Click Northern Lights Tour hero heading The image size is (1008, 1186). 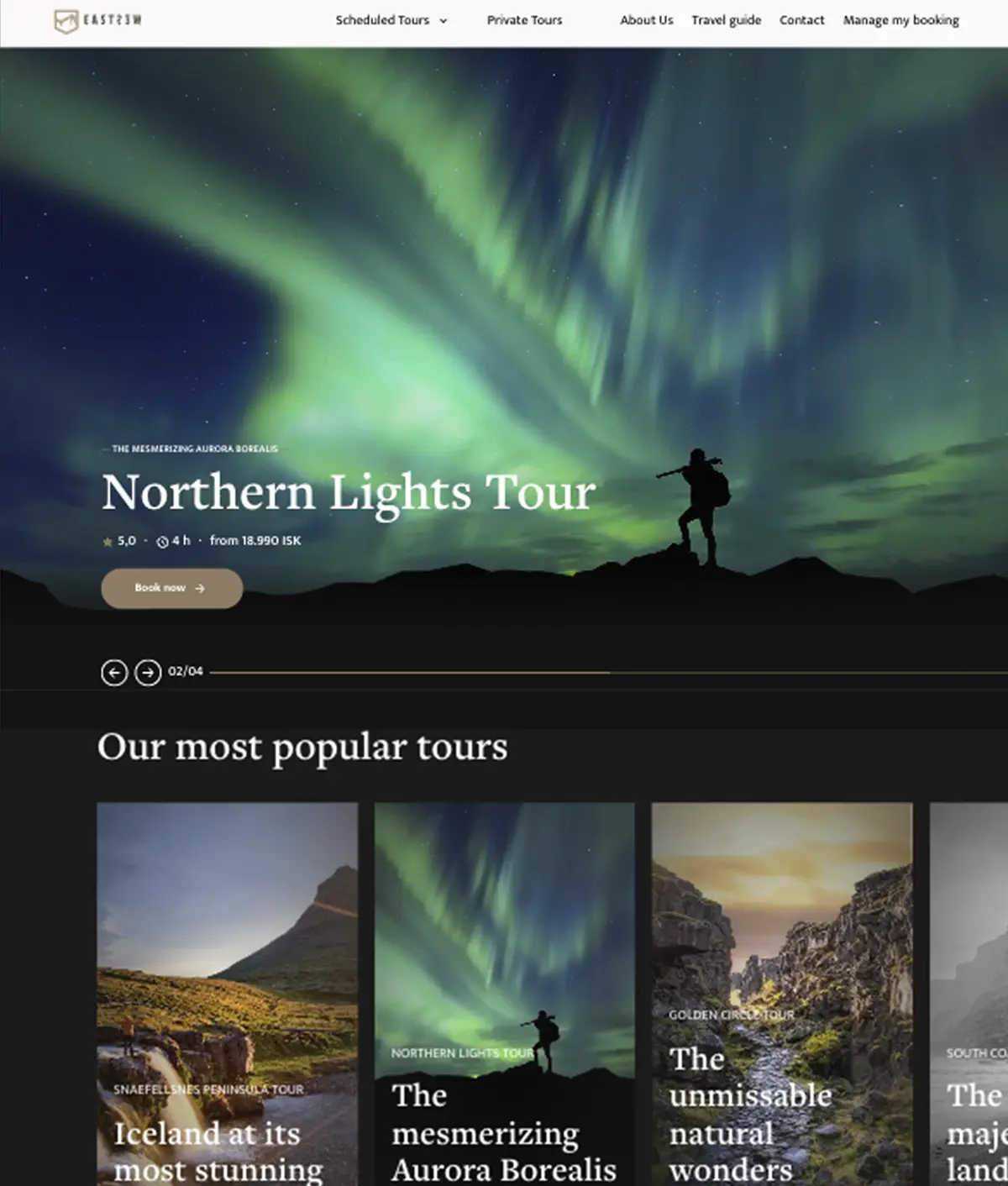coord(349,493)
